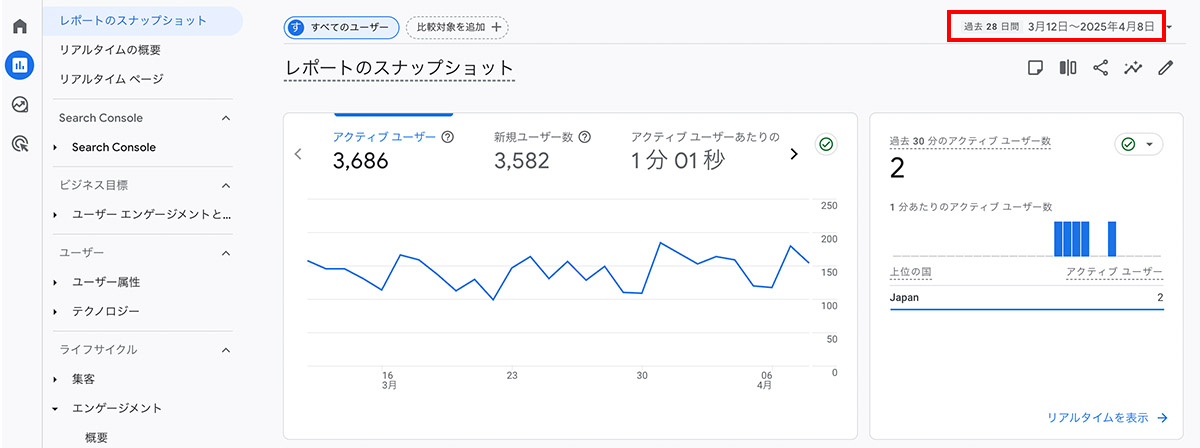The width and height of the screenshot is (1200, 448).
Task: Collapse the ライフサイクル section chevron
Action: [x=226, y=350]
